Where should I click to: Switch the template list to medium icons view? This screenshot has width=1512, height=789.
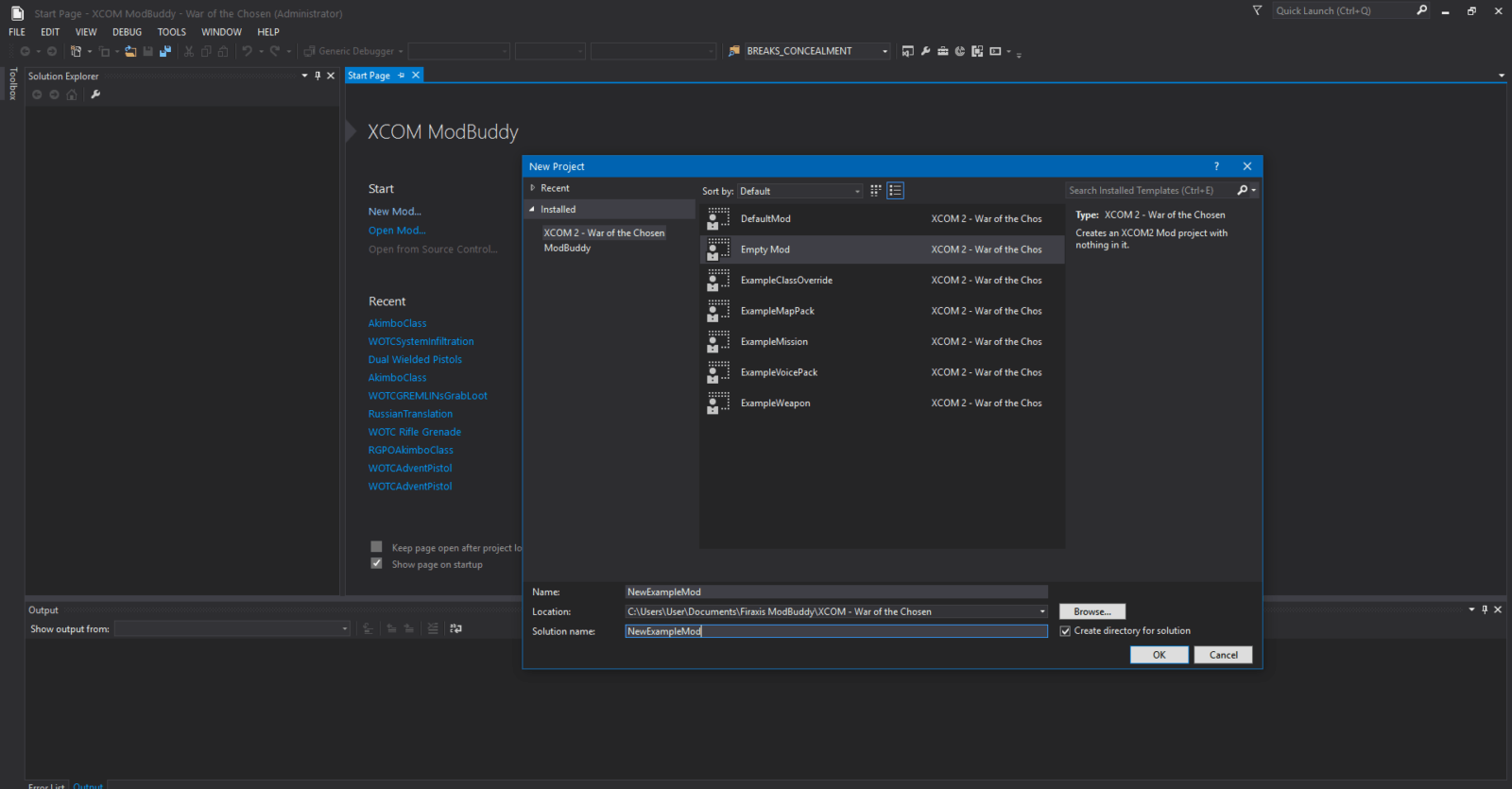[x=896, y=191]
